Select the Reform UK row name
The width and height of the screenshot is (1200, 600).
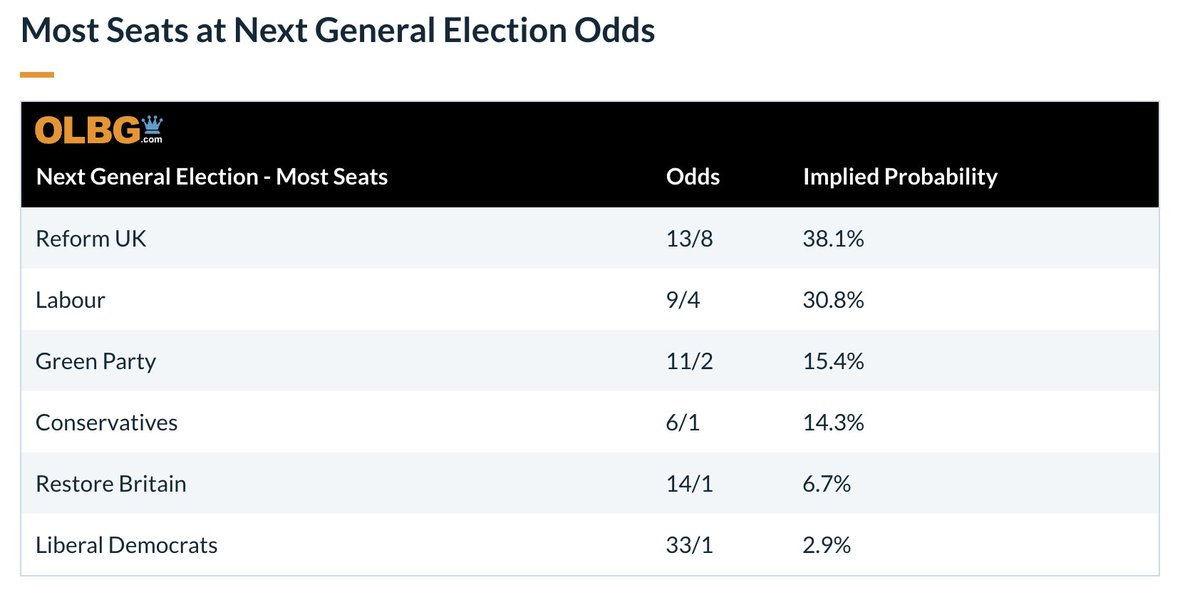point(91,239)
